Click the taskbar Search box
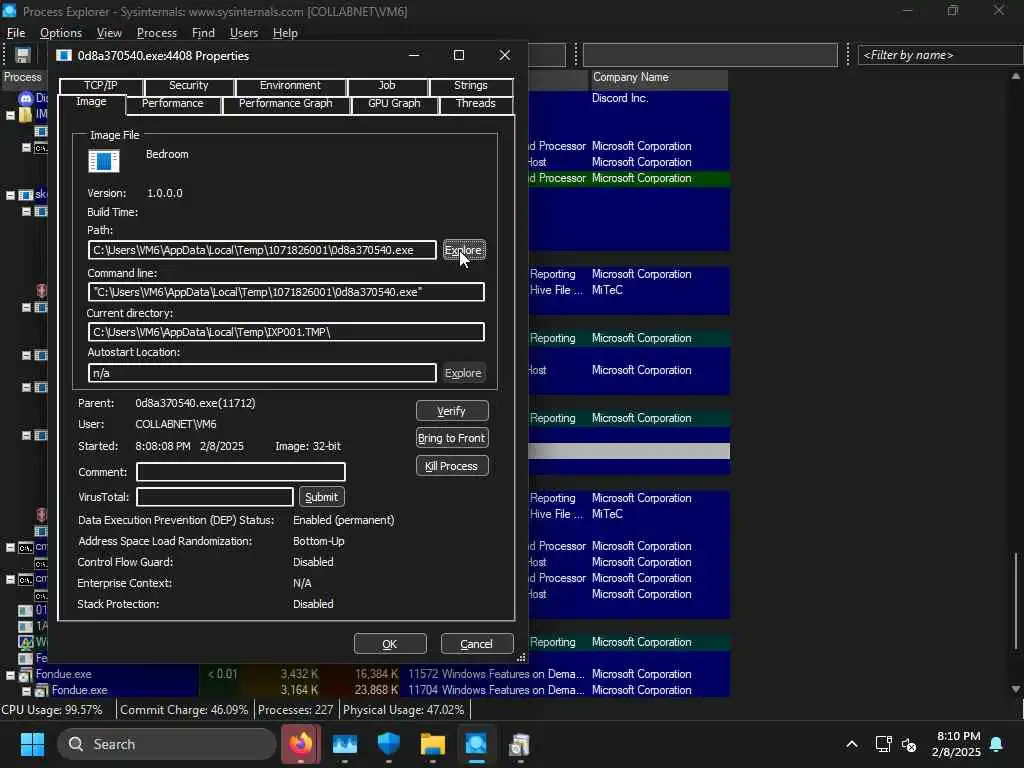This screenshot has height=768, width=1024. click(x=167, y=744)
